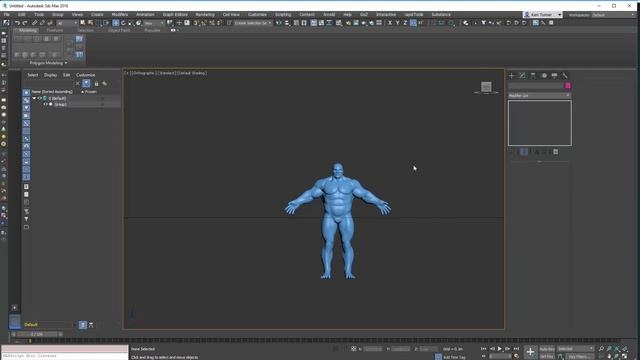This screenshot has height=360, width=640.
Task: Open the Motion tab in command panel
Action: pos(544,76)
